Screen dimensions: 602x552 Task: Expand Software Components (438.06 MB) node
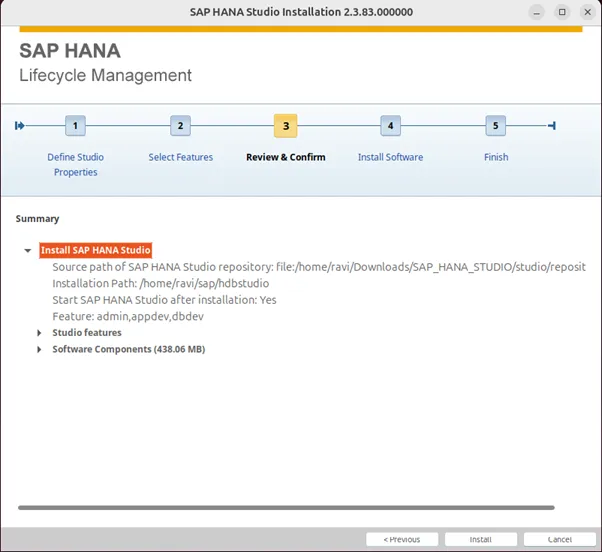[39, 349]
